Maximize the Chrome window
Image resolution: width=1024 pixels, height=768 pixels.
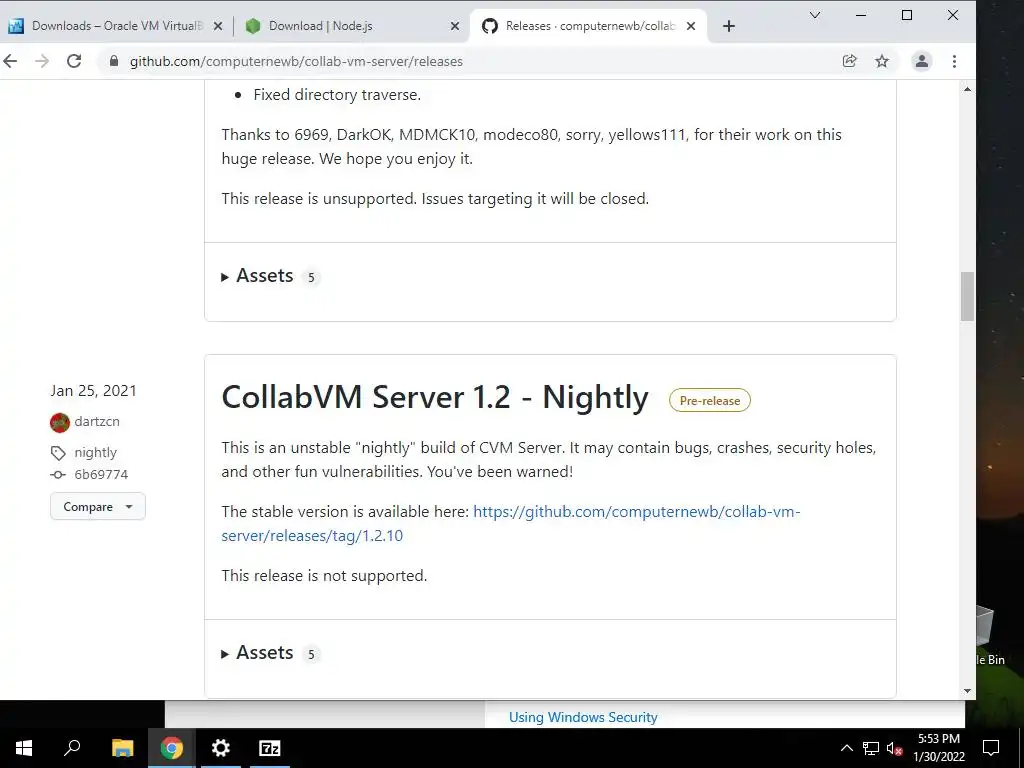(x=907, y=15)
